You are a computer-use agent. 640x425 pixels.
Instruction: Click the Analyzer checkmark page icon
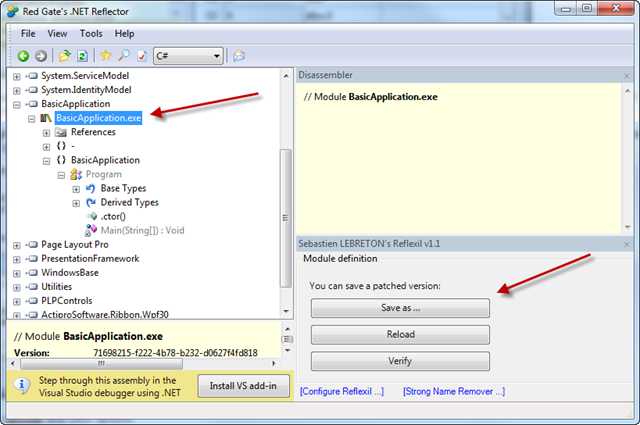tap(142, 56)
